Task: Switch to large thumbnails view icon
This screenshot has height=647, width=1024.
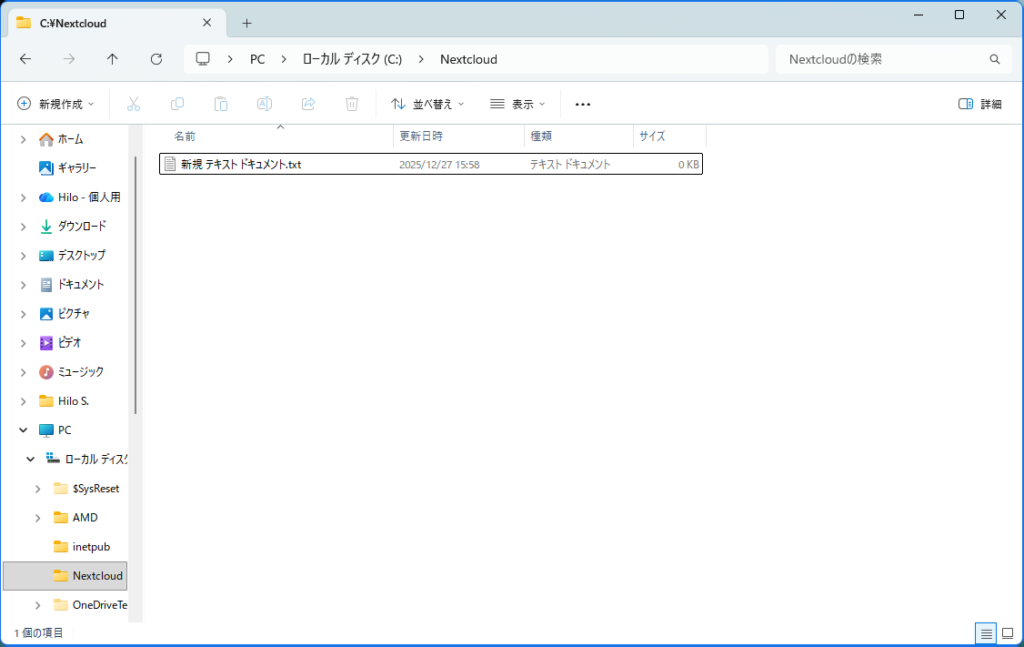Action: tap(1009, 633)
